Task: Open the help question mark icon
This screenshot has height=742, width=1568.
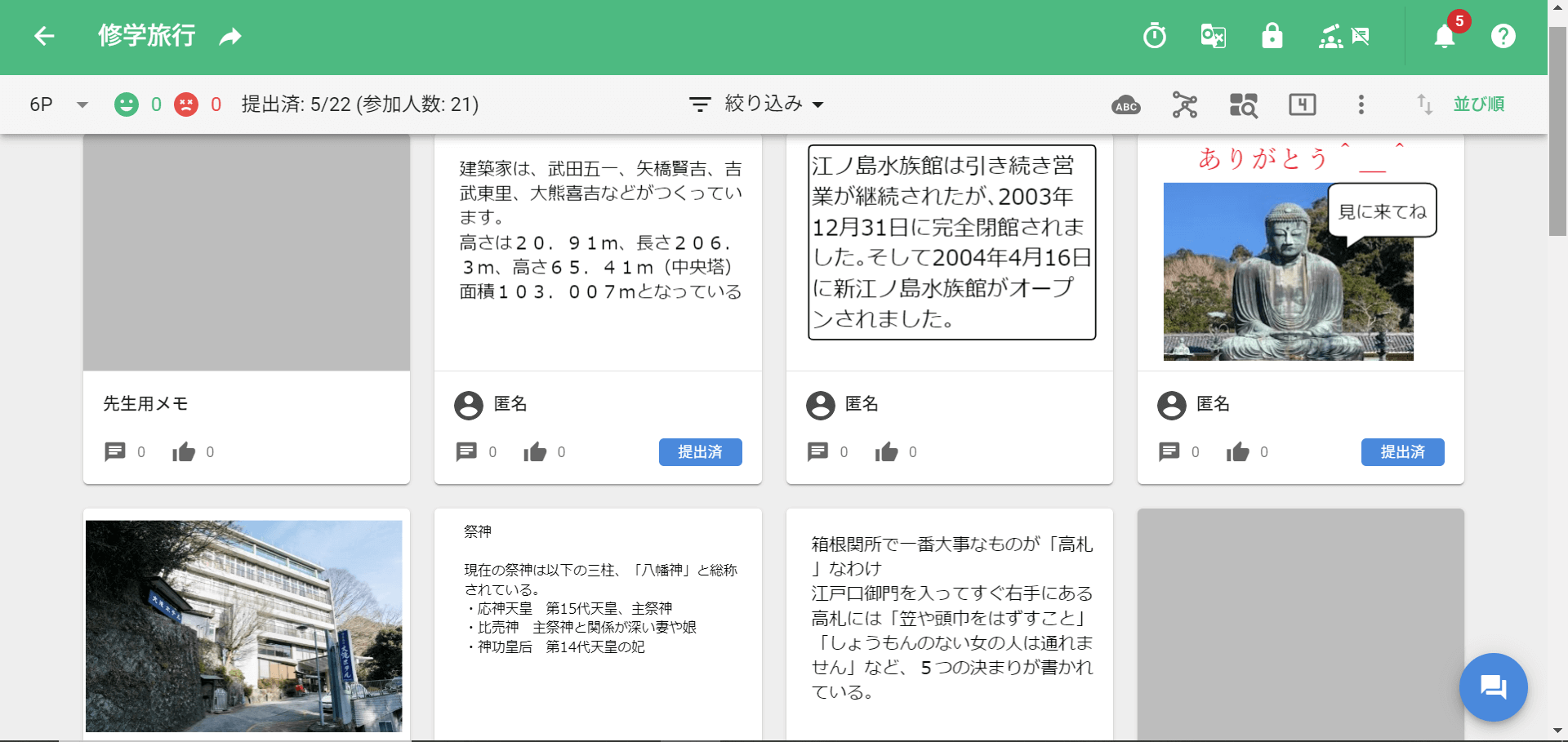Action: [x=1503, y=36]
